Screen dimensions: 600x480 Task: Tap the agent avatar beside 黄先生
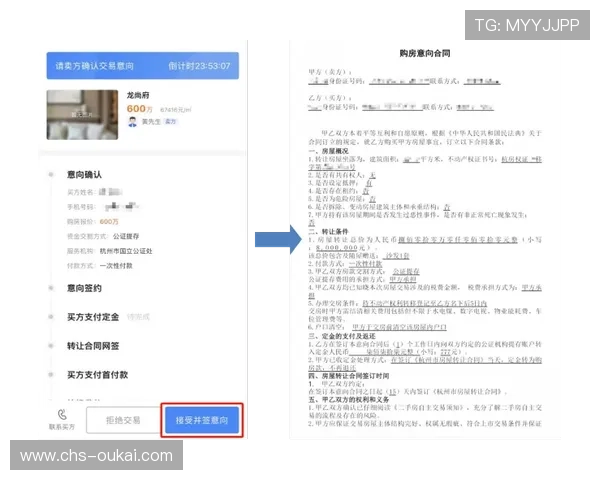[132, 122]
